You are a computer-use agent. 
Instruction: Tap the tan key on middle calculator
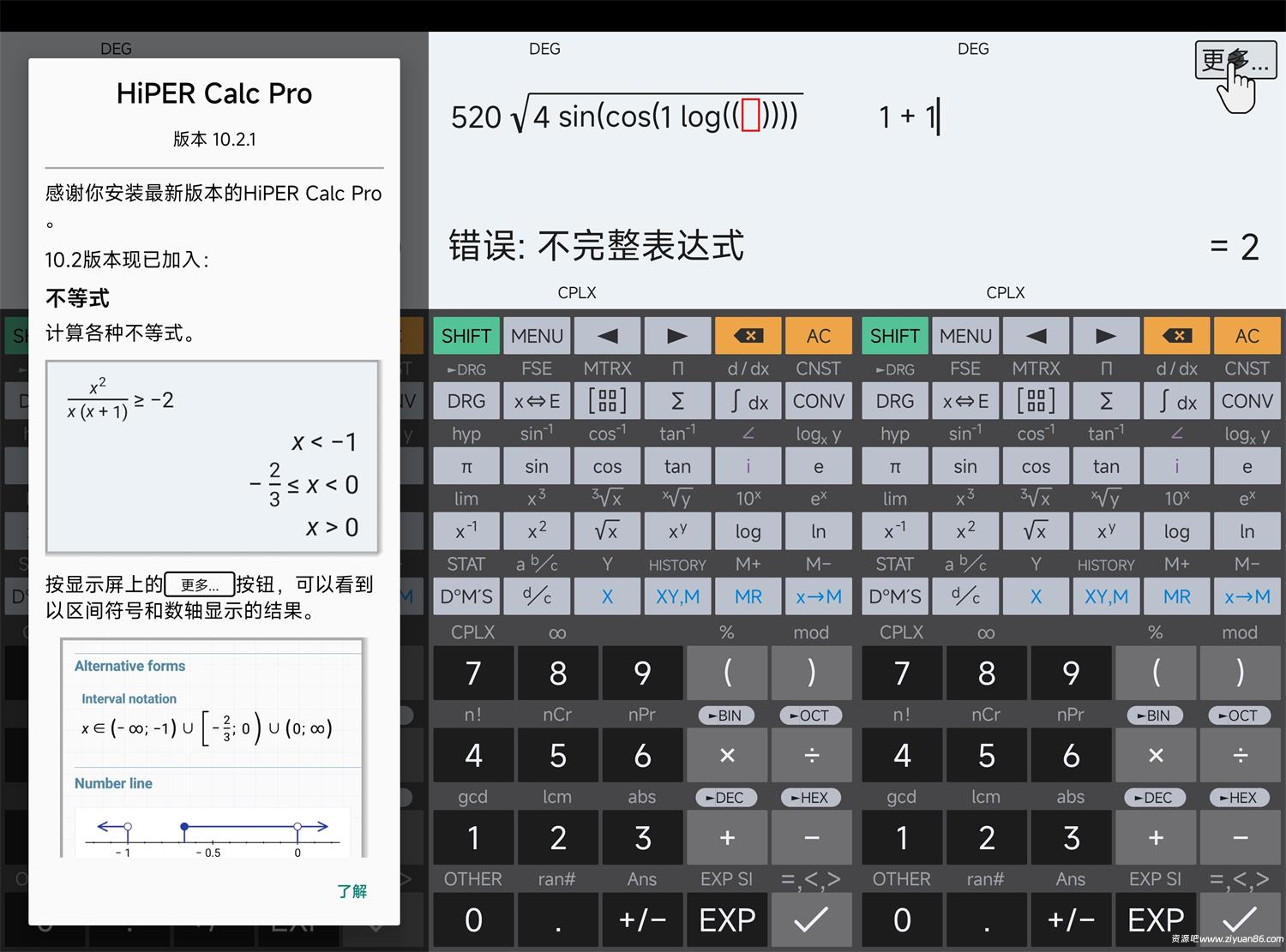(x=677, y=466)
